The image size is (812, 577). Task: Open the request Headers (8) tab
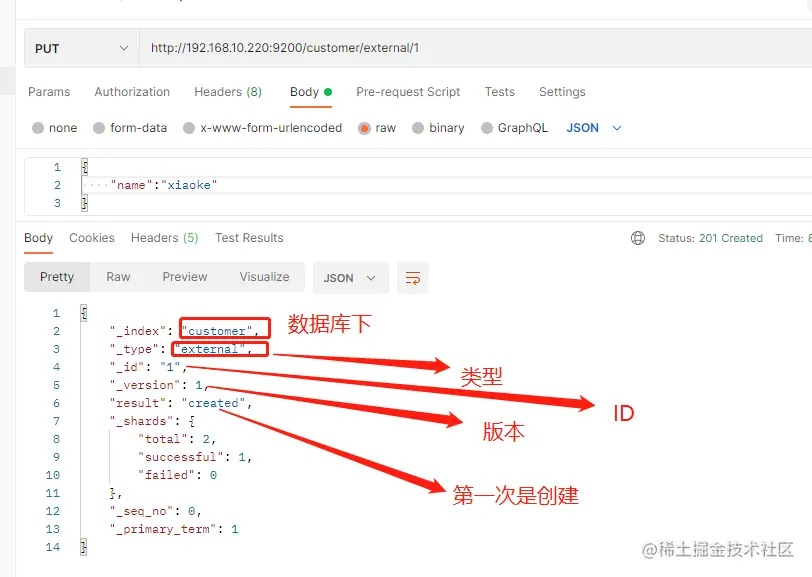(x=228, y=92)
